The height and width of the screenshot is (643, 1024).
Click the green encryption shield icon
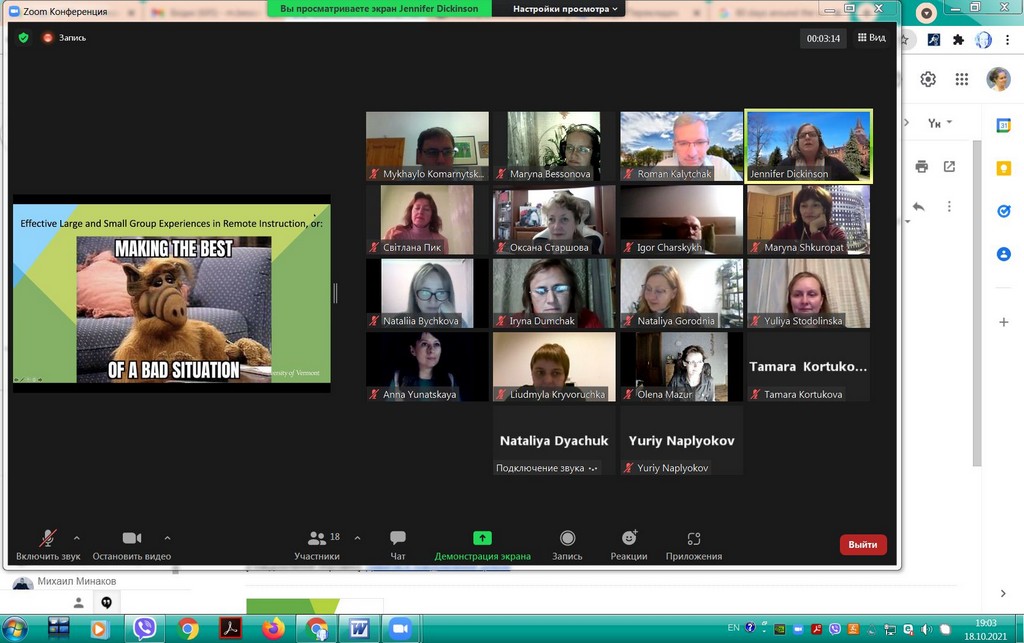(24, 38)
